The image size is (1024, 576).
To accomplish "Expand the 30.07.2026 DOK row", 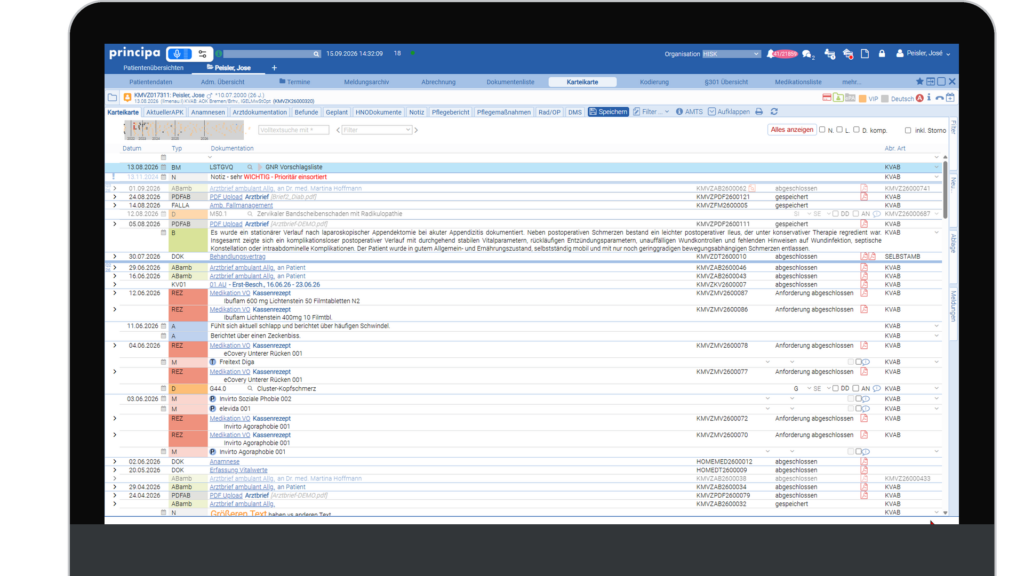I will [x=115, y=257].
